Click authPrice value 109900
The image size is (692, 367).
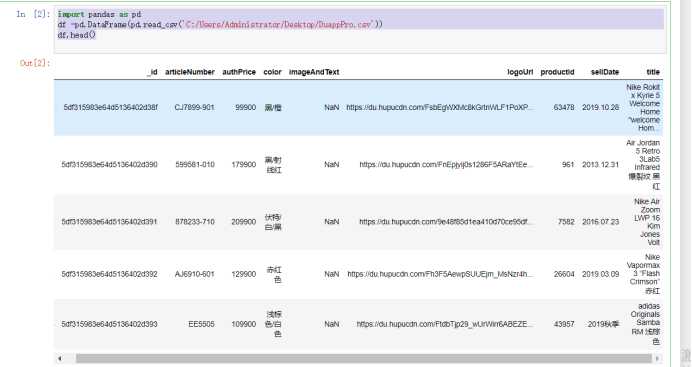click(244, 324)
